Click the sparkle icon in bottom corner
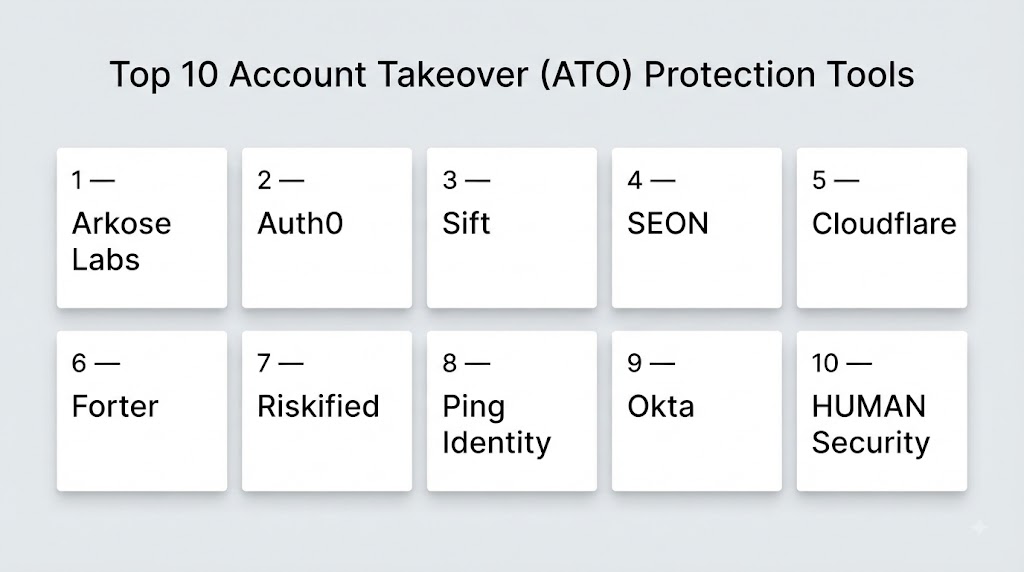 tap(980, 528)
